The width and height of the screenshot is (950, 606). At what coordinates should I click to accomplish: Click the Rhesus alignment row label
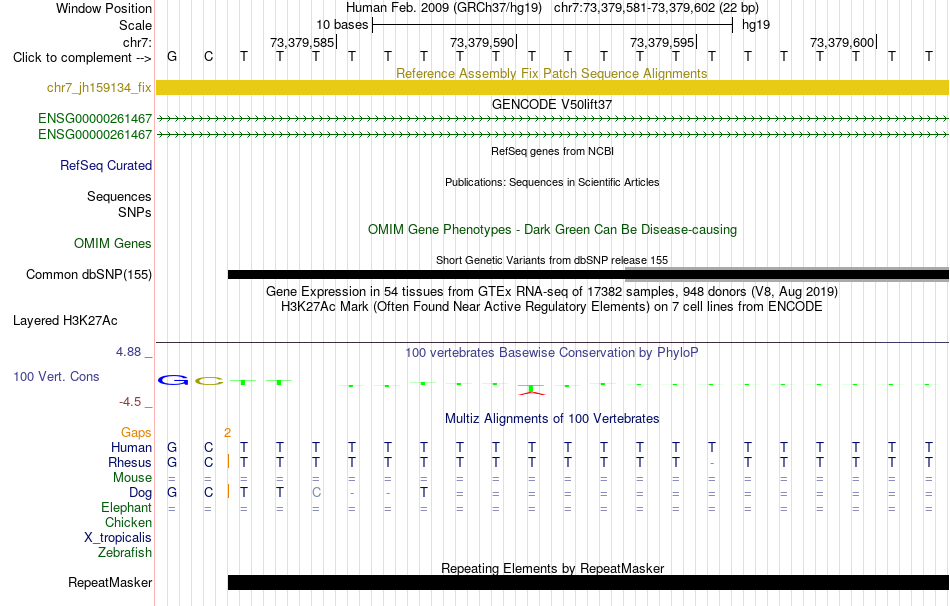(130, 462)
